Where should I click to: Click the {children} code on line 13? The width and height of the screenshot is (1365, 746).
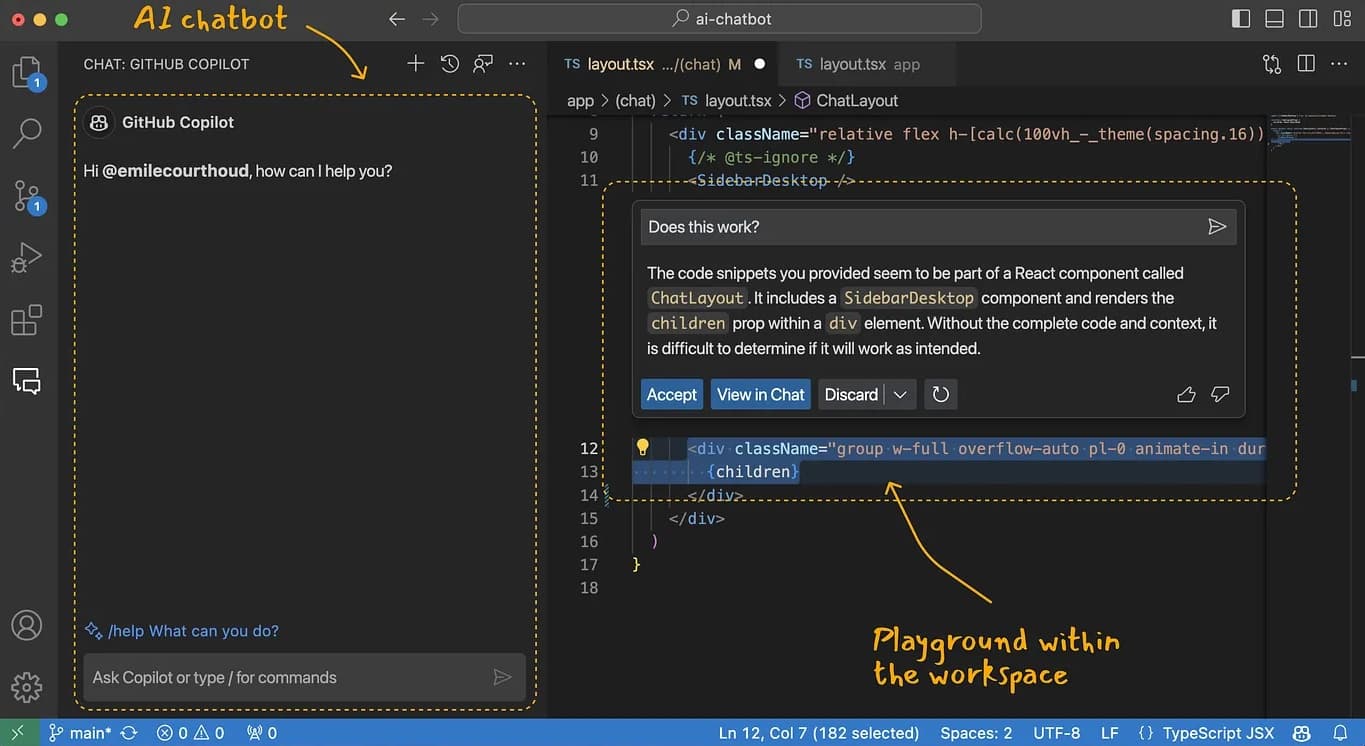click(x=752, y=471)
